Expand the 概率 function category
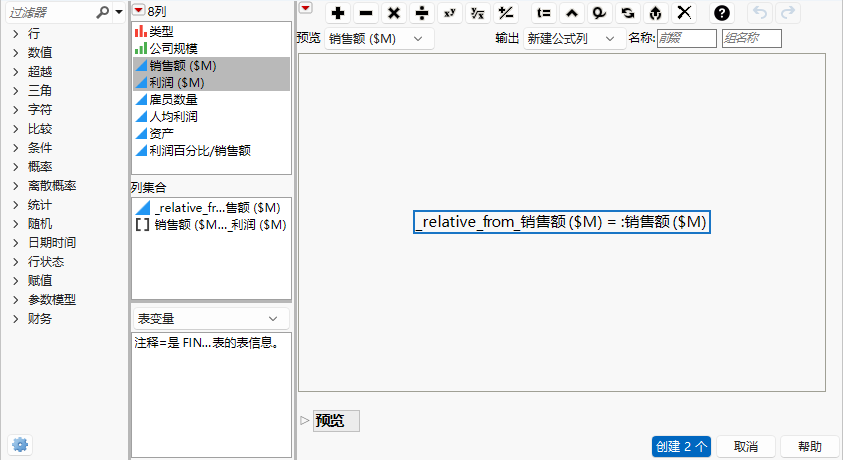Screen dimensions: 843x460 point(16,167)
